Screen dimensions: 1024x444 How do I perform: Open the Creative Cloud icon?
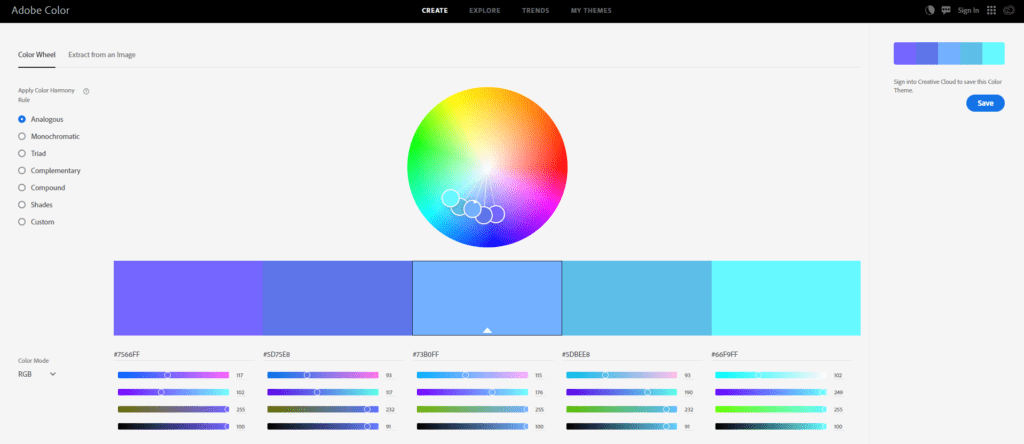[x=1008, y=10]
